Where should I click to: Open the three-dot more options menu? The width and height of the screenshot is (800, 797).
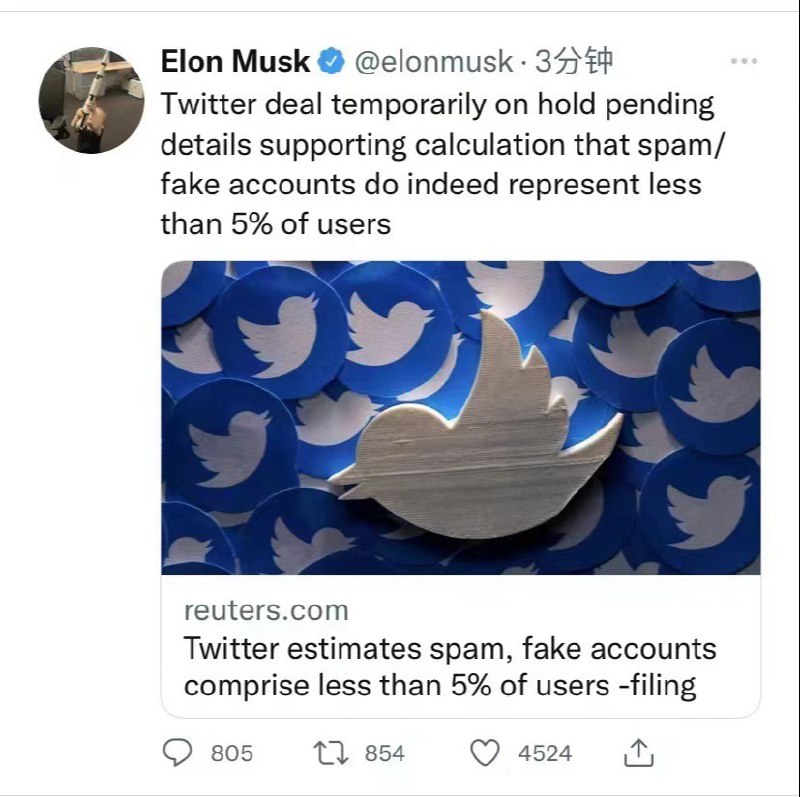click(744, 62)
